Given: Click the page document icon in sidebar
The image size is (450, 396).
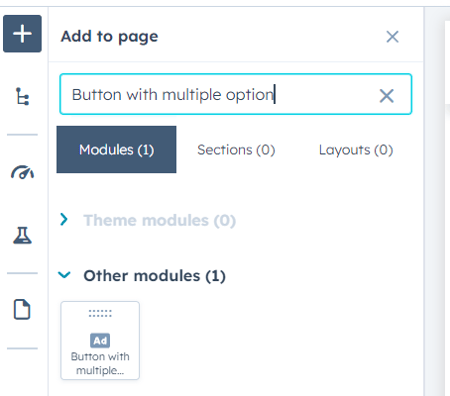Looking at the screenshot, I should coord(22,309).
